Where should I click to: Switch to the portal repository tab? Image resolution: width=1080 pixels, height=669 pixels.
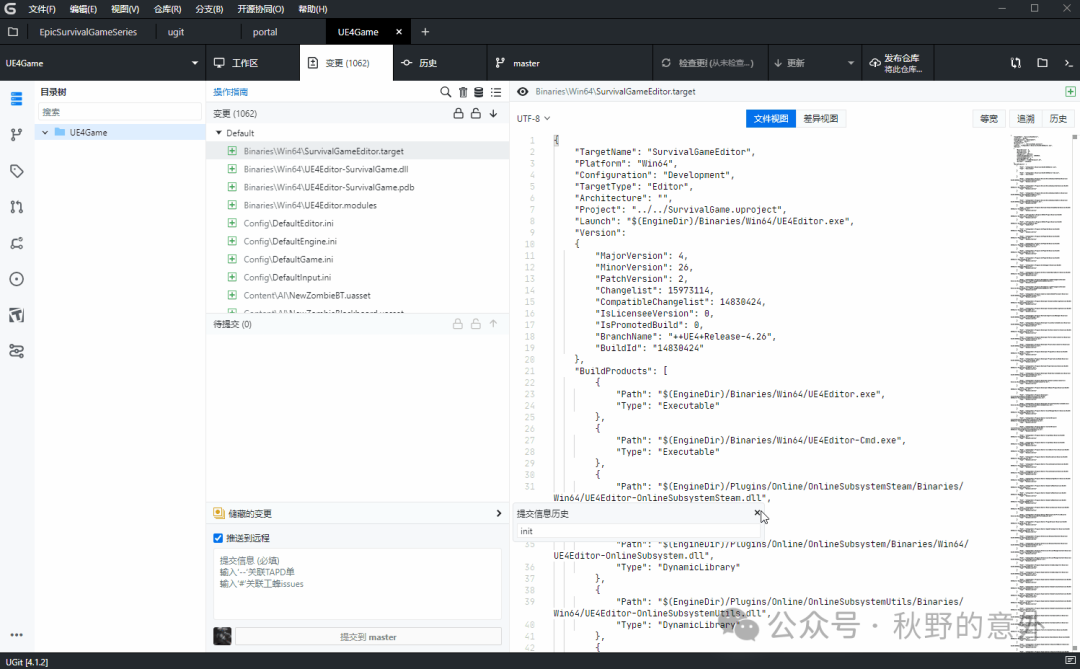click(x=265, y=32)
